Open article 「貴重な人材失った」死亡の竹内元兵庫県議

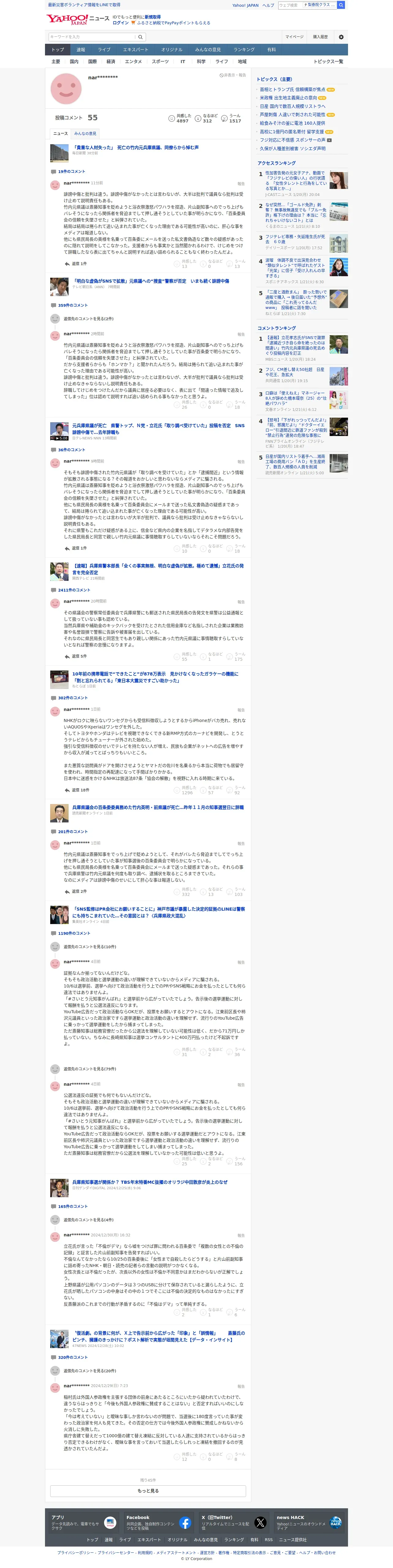(x=135, y=147)
